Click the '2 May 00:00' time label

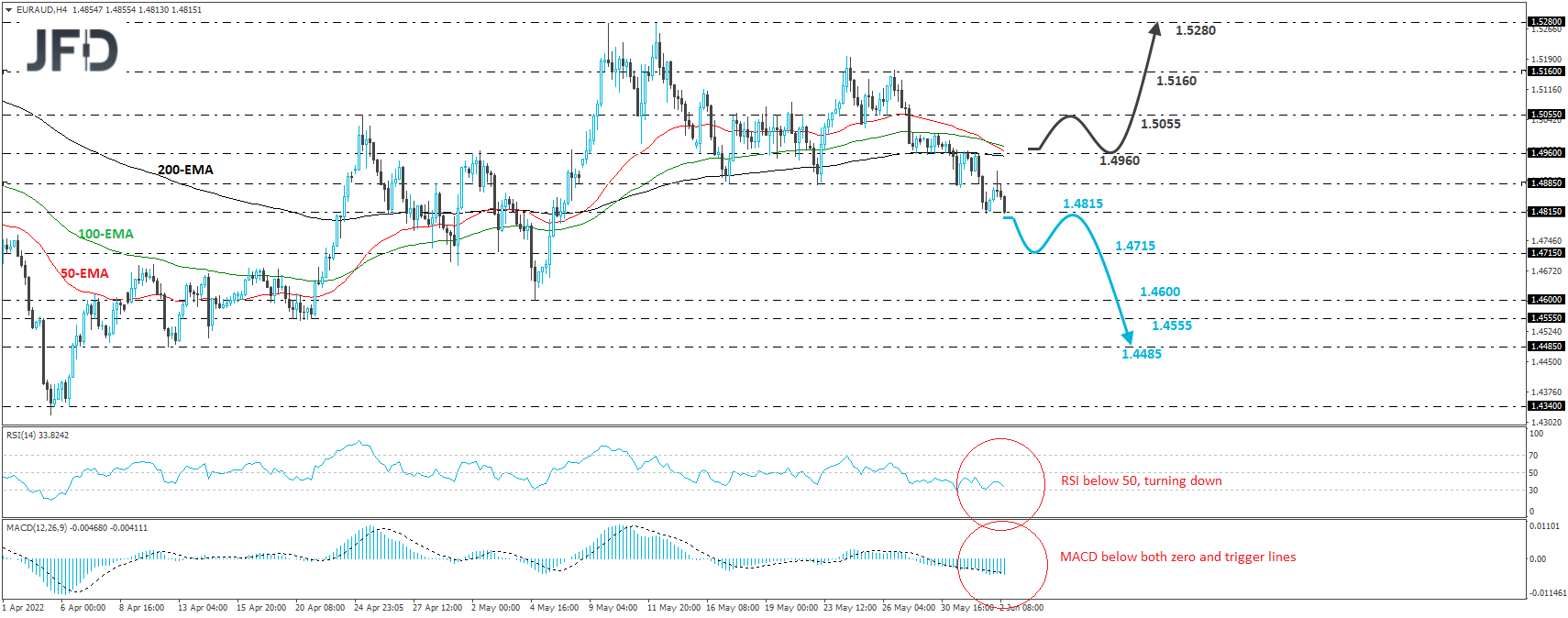pos(495,608)
